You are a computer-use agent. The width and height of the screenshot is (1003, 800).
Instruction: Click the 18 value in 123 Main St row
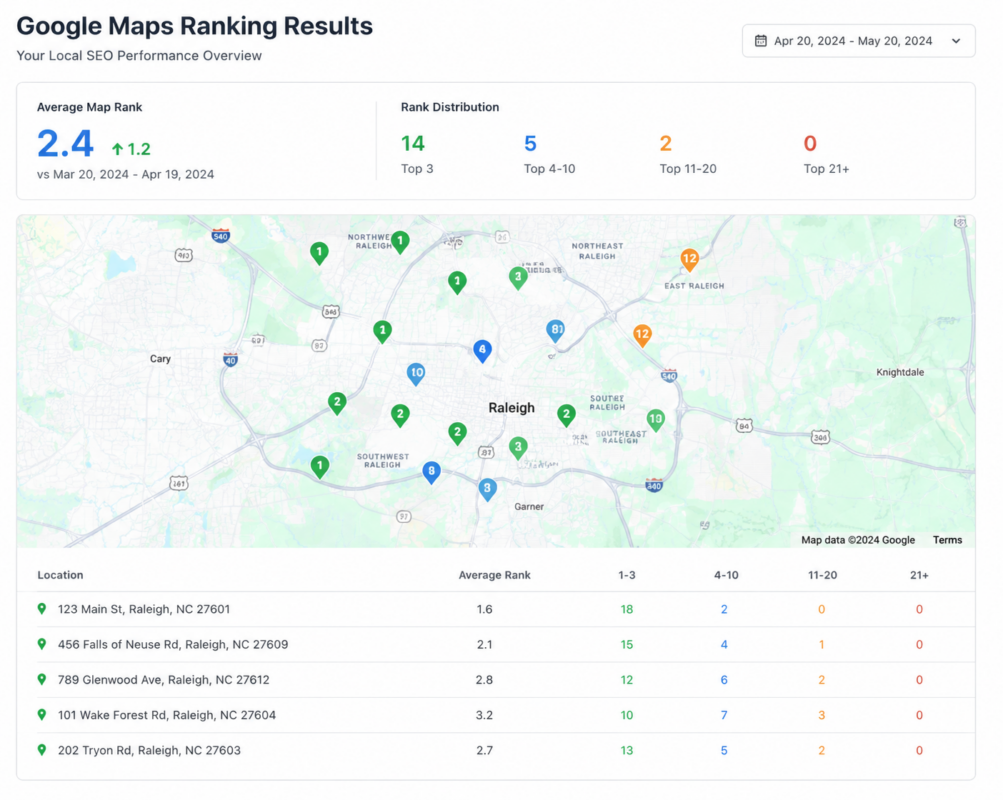click(627, 609)
